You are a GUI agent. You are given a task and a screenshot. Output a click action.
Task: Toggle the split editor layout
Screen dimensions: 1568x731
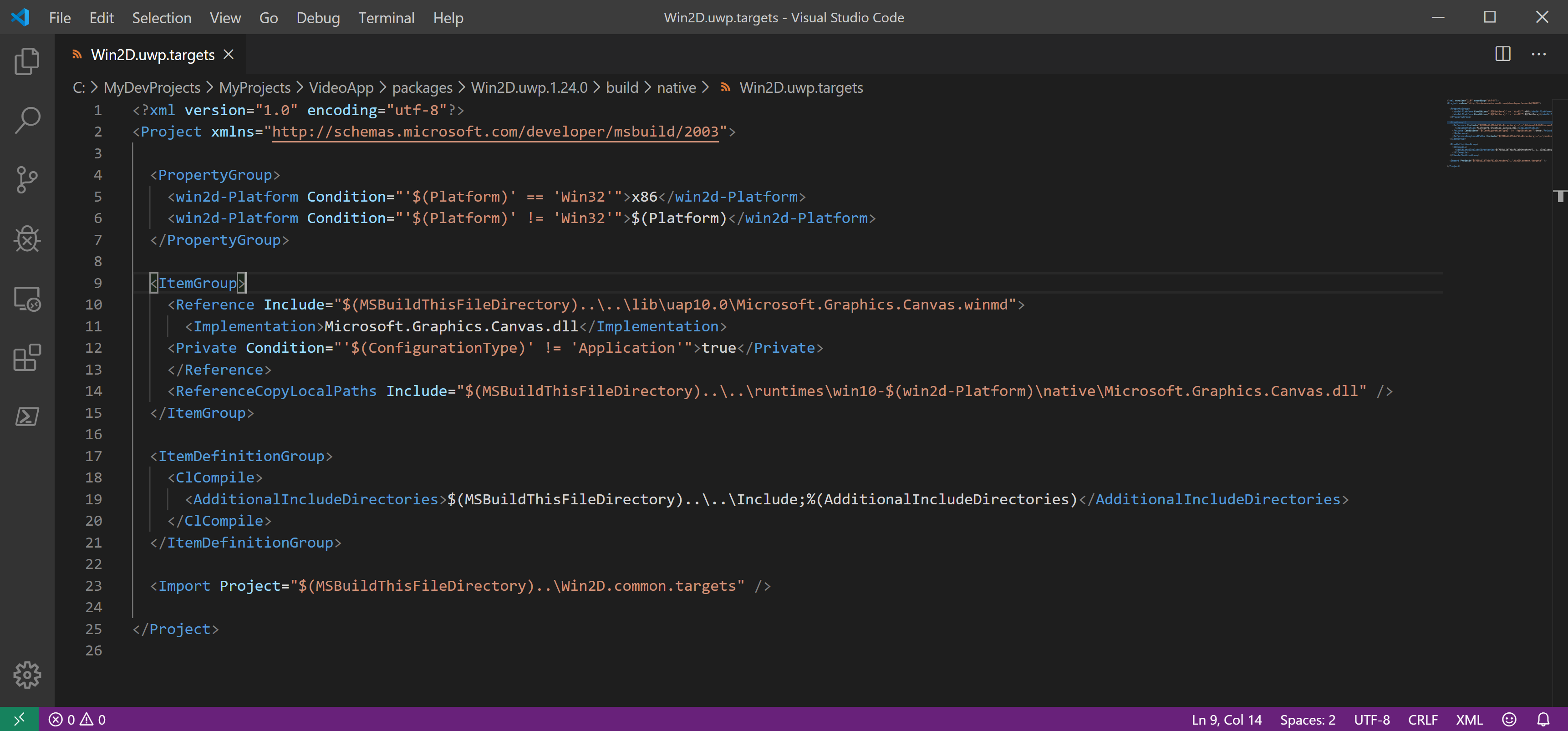click(x=1502, y=54)
